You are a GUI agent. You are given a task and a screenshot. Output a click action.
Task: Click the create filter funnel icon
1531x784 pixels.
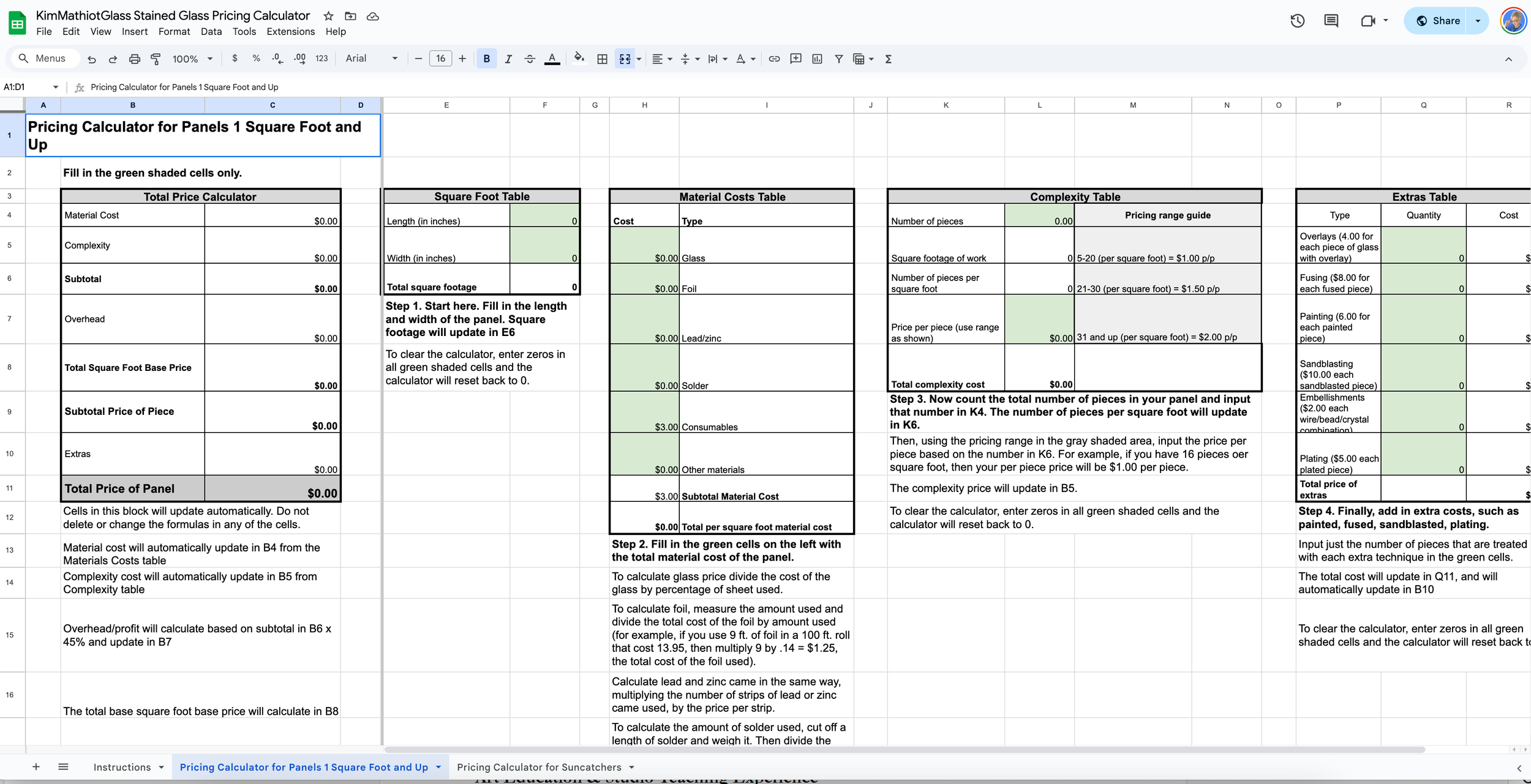coord(839,59)
